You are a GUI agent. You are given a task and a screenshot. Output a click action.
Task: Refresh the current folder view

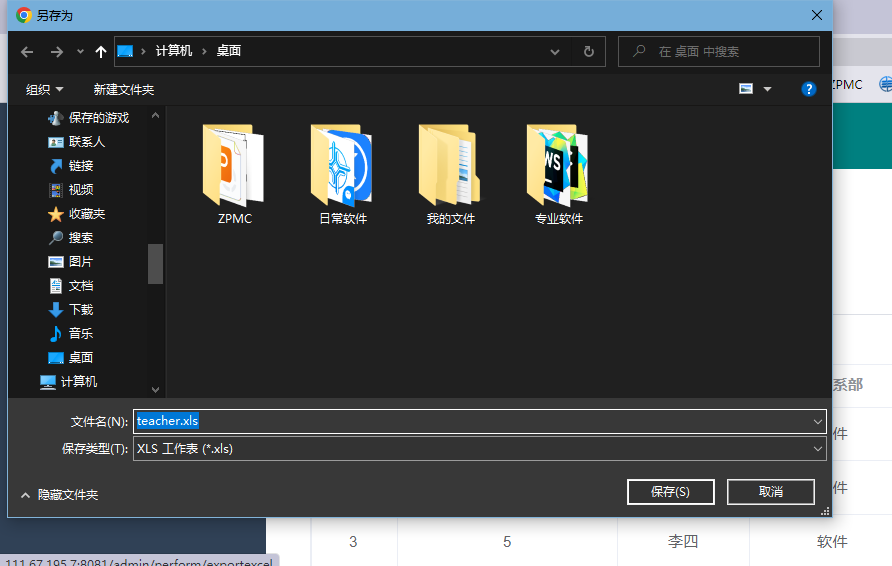(589, 52)
